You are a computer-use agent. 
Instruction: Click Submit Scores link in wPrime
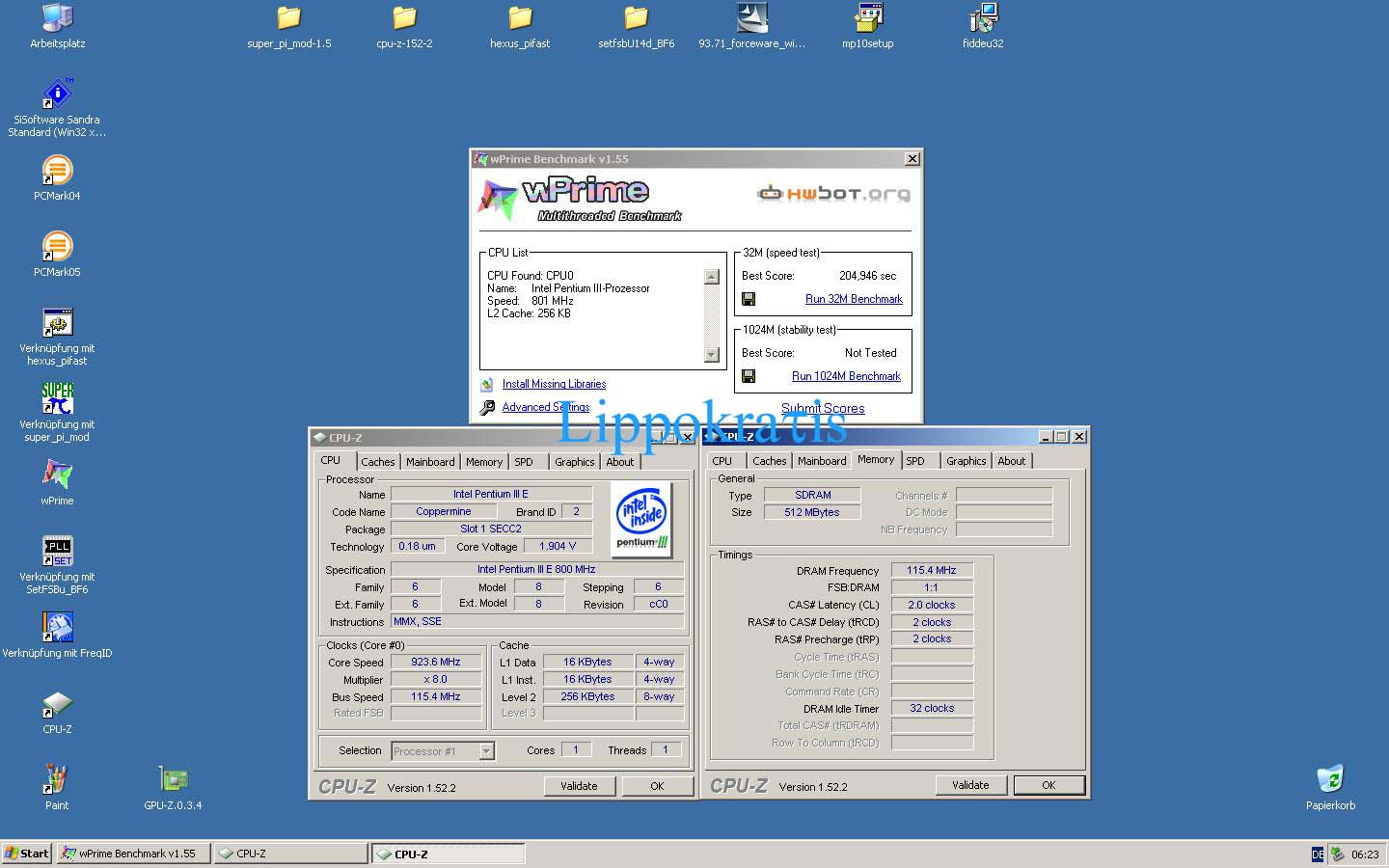pyautogui.click(x=823, y=408)
